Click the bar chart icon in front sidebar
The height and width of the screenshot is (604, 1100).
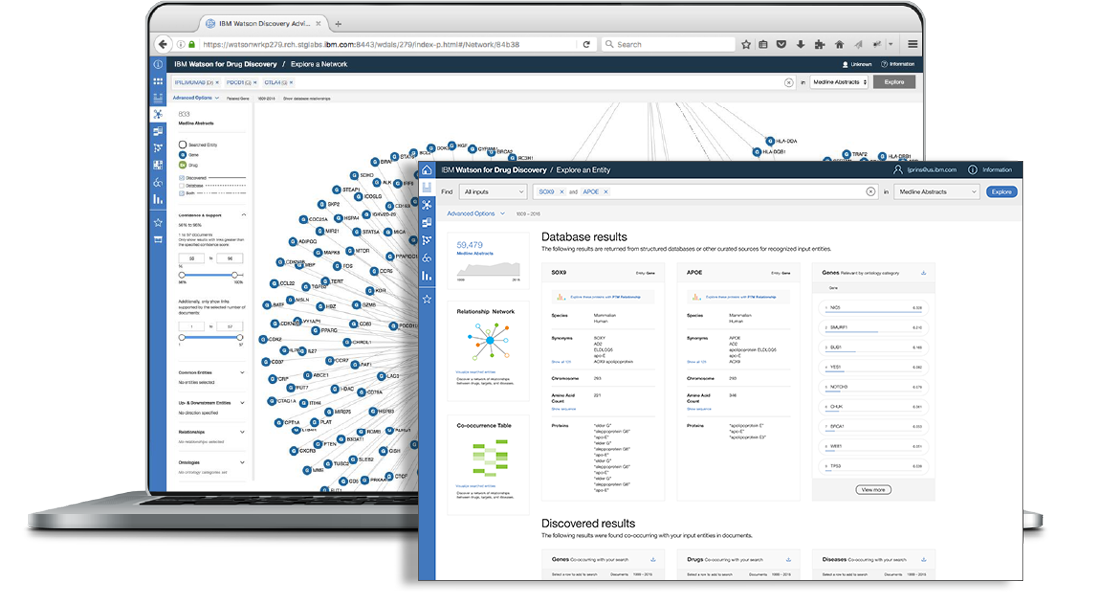click(427, 276)
